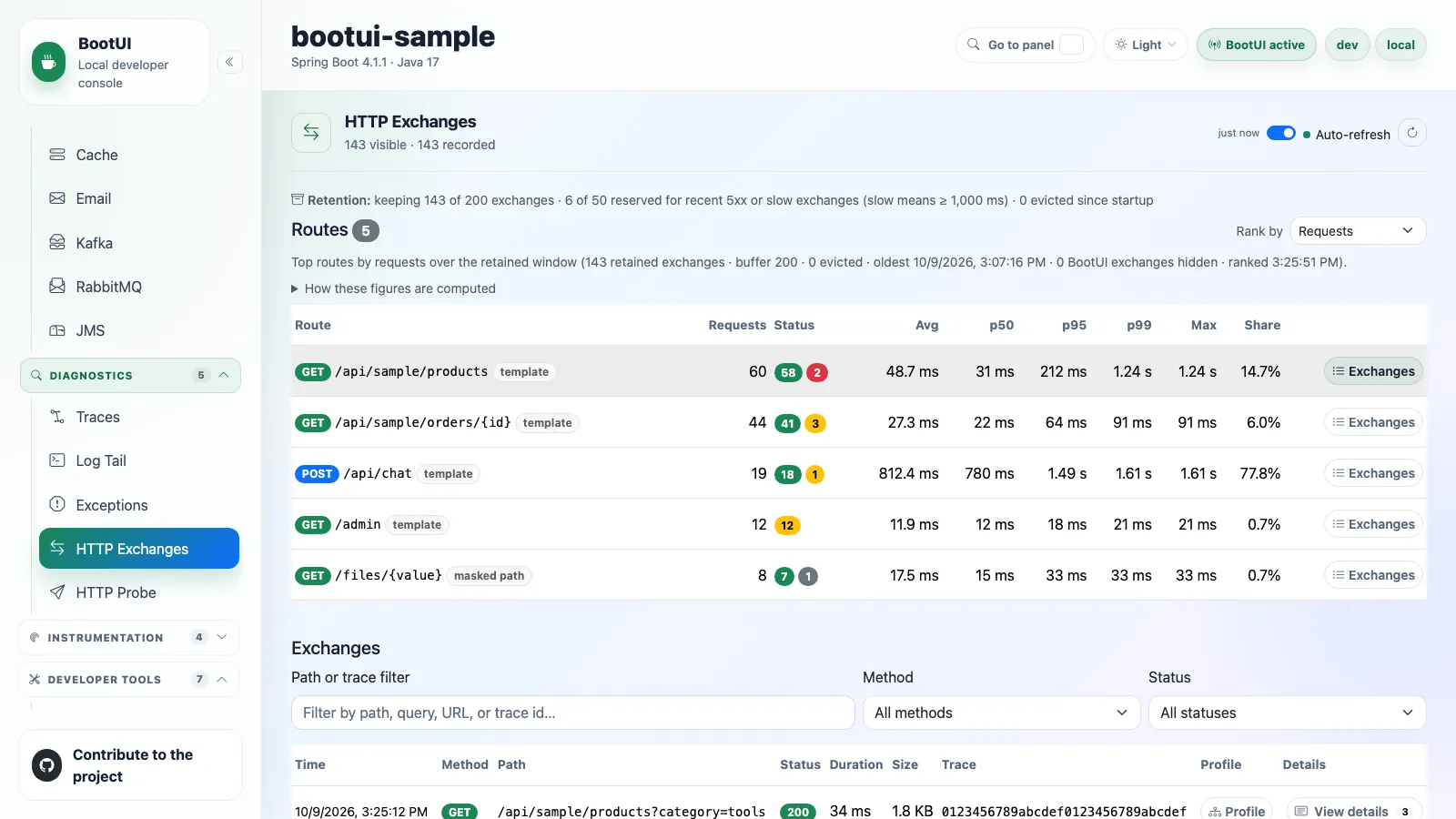Expand 'How these figures are computed'
This screenshot has height=819, width=1456.
click(393, 288)
